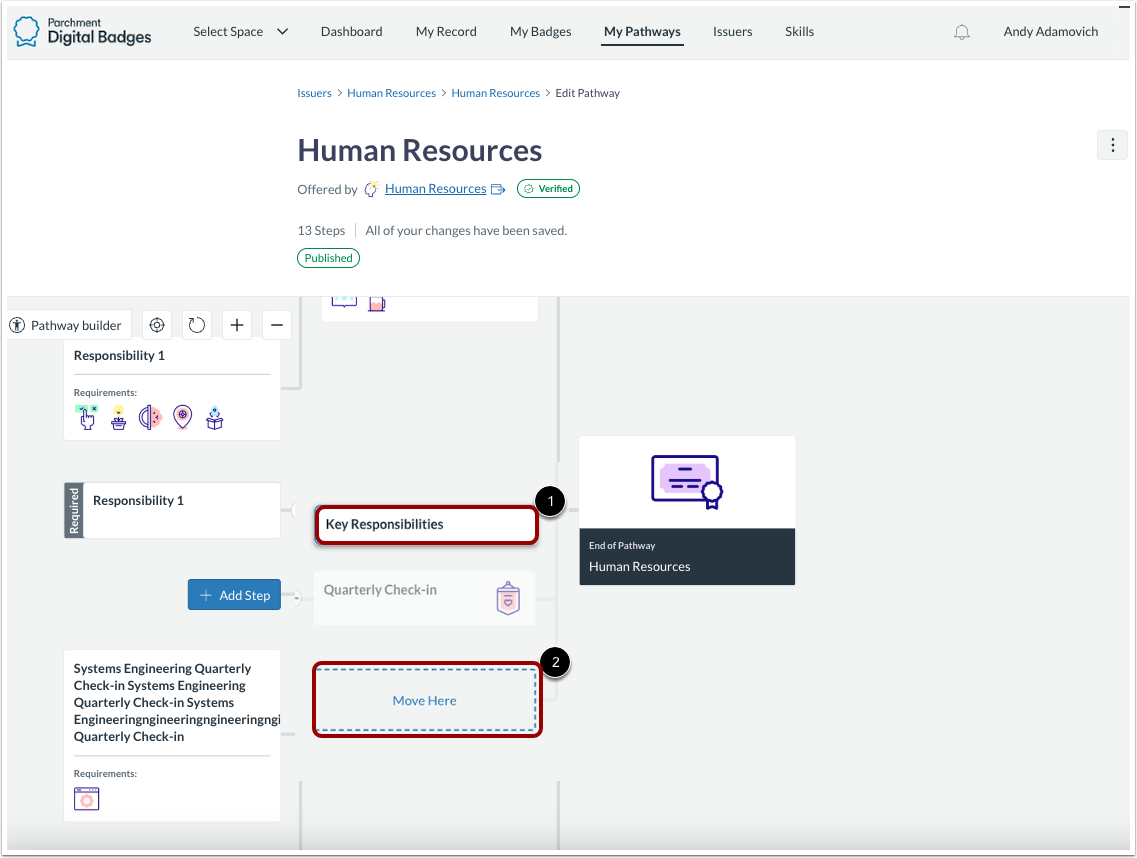Zoom out using the minus icon

(x=276, y=324)
